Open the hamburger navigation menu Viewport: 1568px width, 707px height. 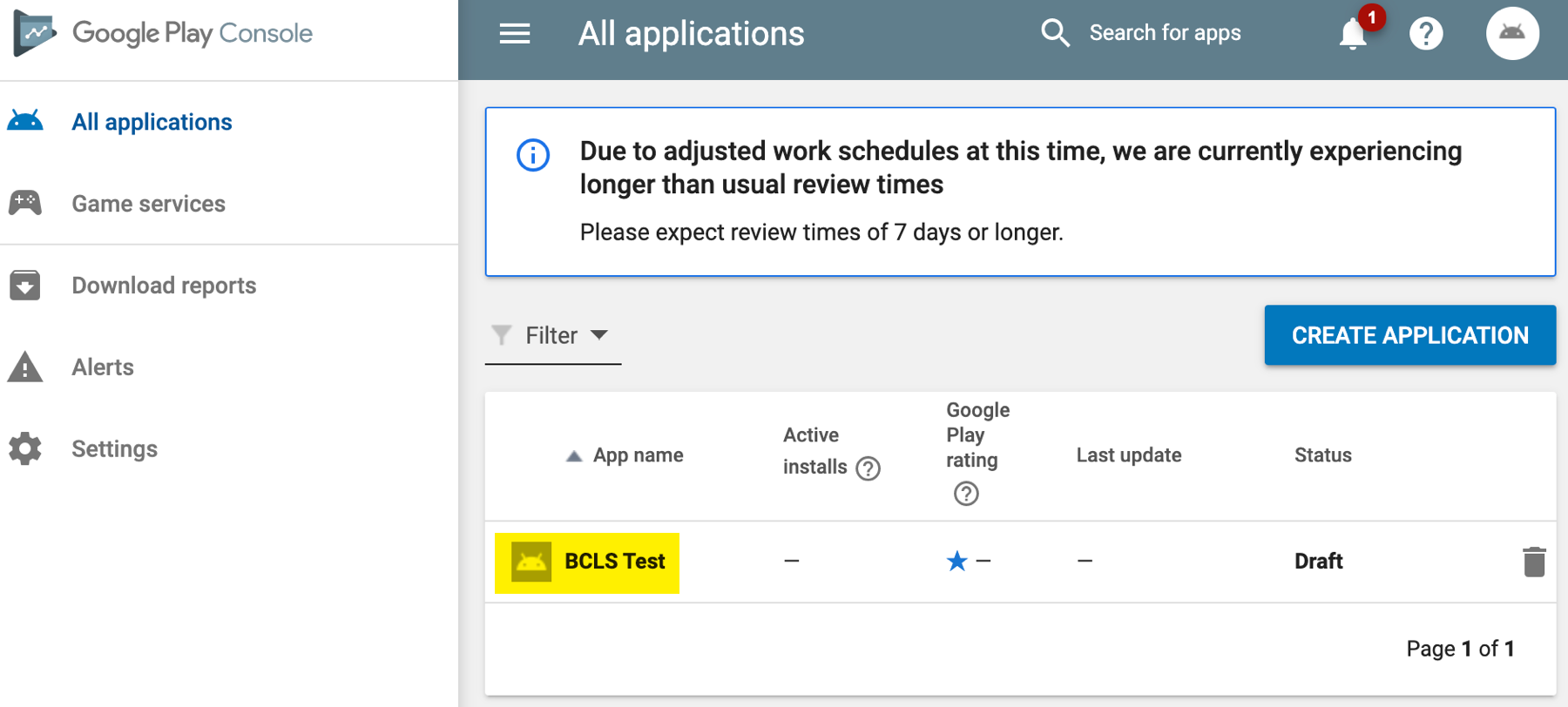(x=515, y=34)
